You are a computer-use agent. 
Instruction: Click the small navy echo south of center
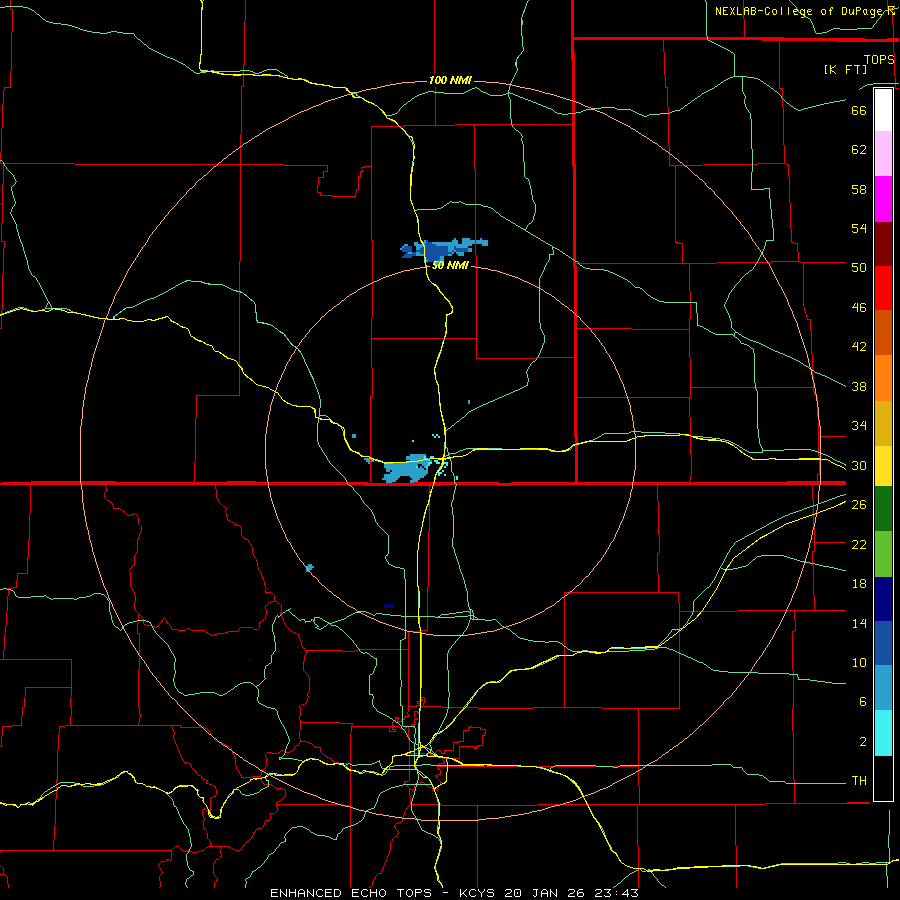[x=389, y=606]
